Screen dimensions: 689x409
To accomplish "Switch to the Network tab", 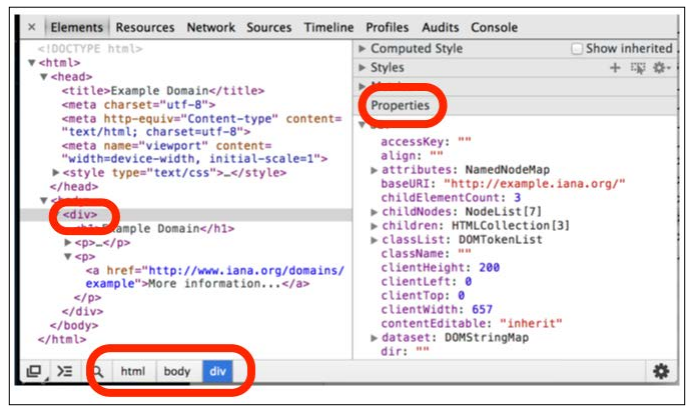I will pyautogui.click(x=211, y=28).
